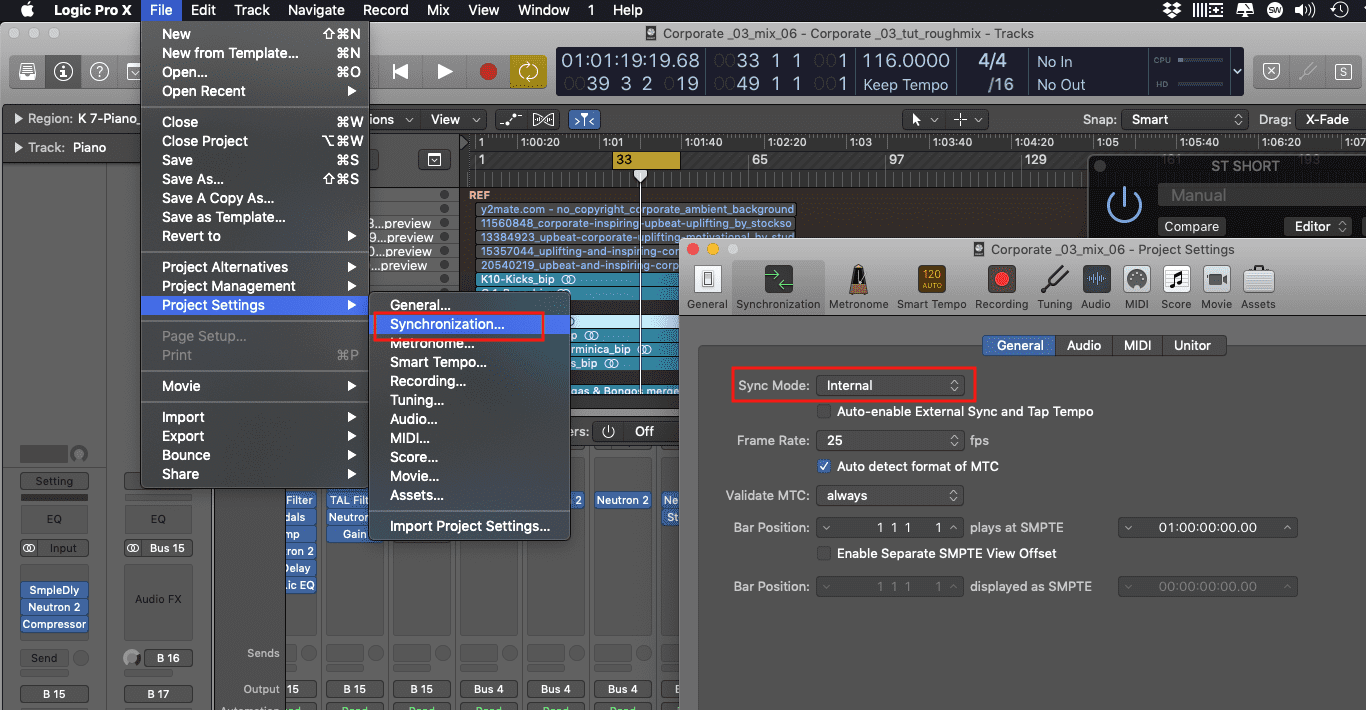Open MIDI settings icon

(x=1137, y=286)
